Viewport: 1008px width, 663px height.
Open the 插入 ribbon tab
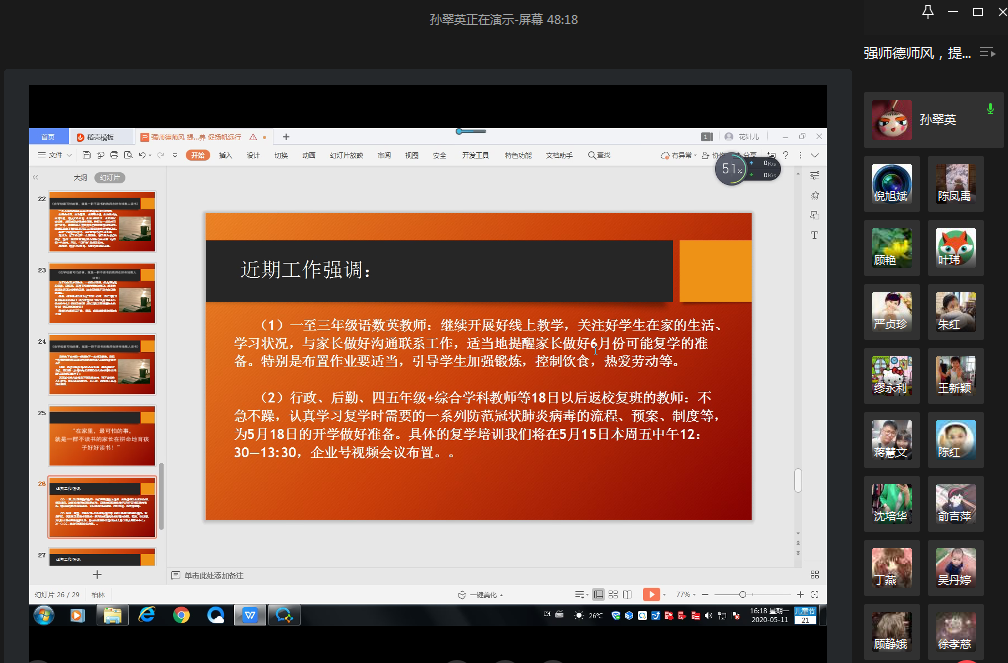225,155
